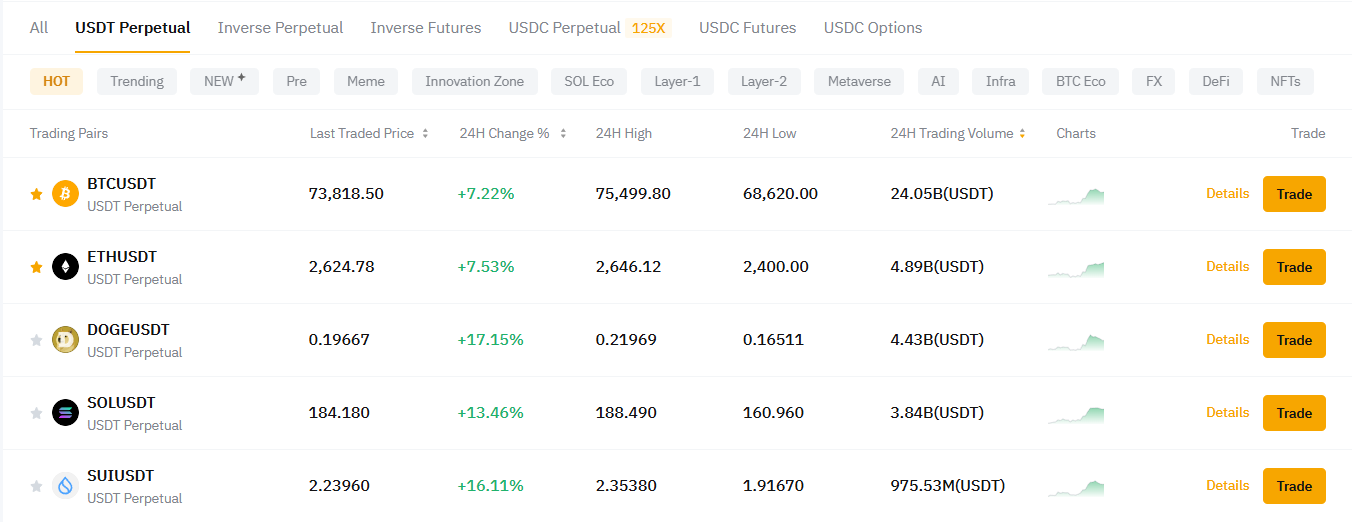Screen dimensions: 1352x522
Task: Sort by Last Traded Price arrows
Action: tap(425, 133)
